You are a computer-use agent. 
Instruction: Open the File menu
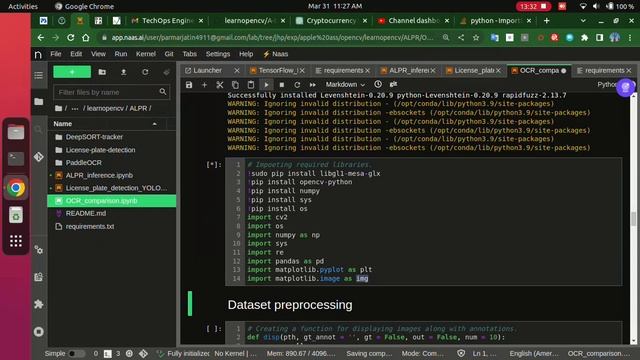pyautogui.click(x=56, y=54)
